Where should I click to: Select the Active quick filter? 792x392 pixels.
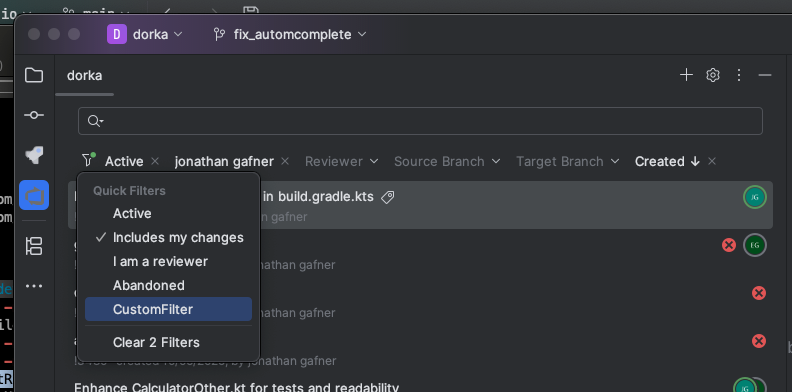click(168, 213)
